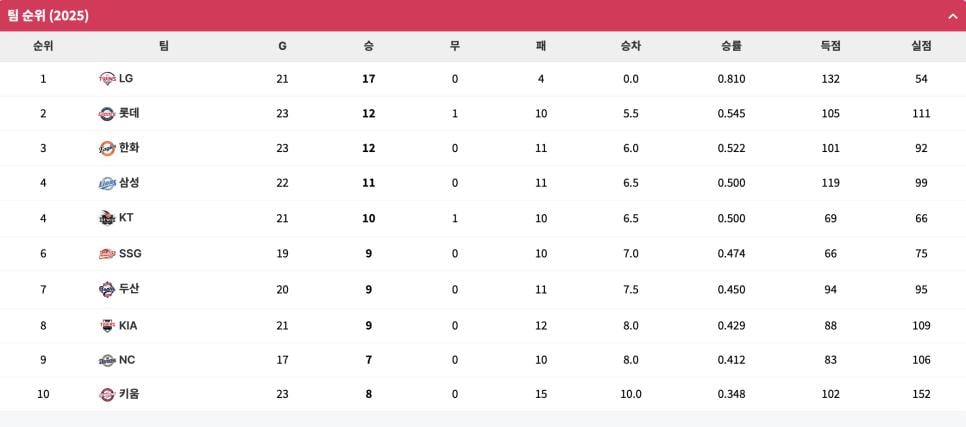
Task: Open the 한화 team name link
Action: [129, 148]
